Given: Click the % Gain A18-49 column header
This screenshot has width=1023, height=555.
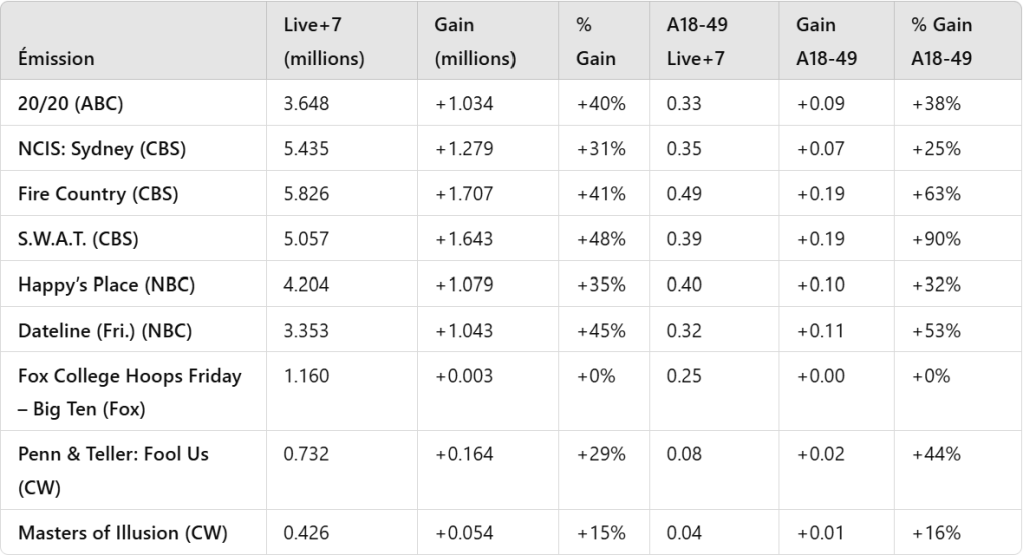Looking at the screenshot, I should pyautogui.click(x=941, y=41).
